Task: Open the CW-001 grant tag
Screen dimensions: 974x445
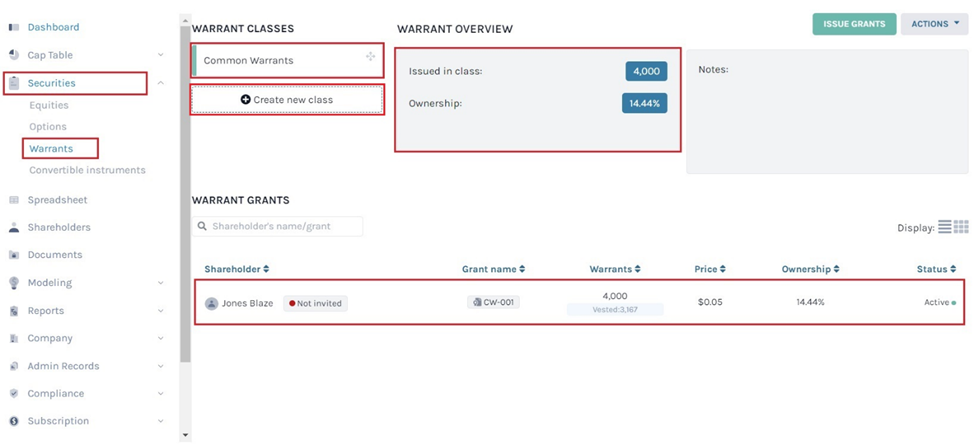Action: pos(494,303)
